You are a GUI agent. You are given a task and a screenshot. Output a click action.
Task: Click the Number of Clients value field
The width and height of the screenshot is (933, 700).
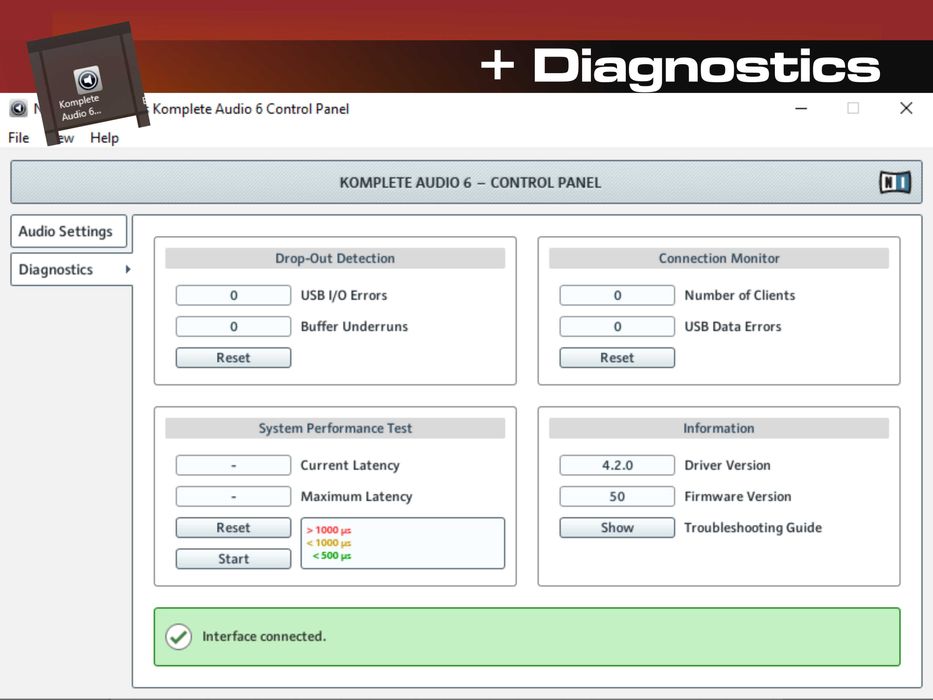(x=617, y=295)
